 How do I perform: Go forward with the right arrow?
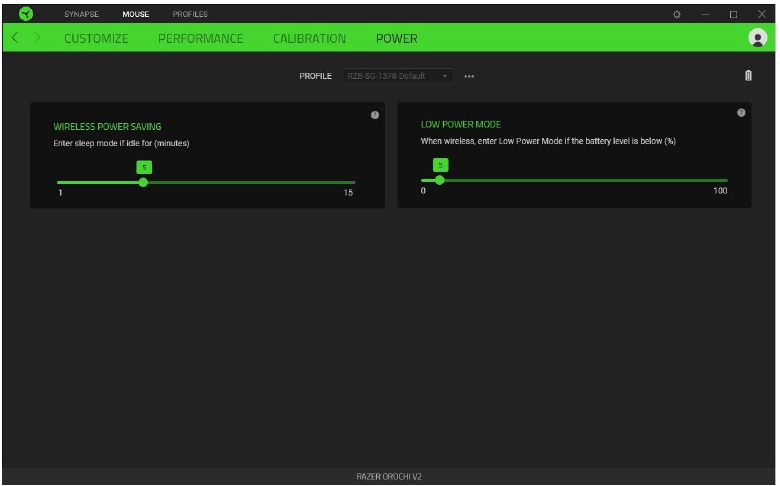tap(37, 37)
